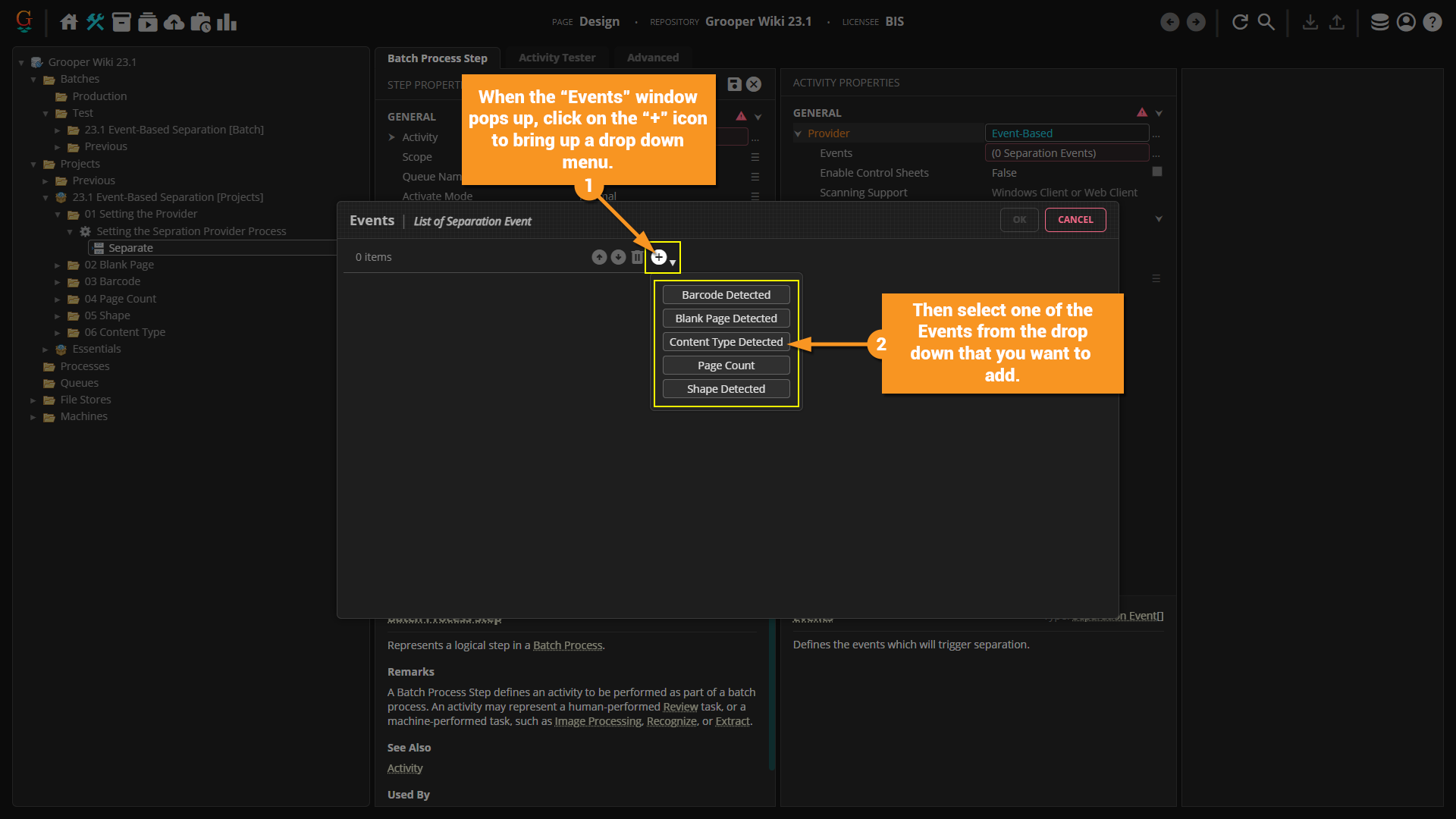This screenshot has width=1456, height=819.
Task: Choose Barcode Detected from dropdown
Action: [726, 295]
